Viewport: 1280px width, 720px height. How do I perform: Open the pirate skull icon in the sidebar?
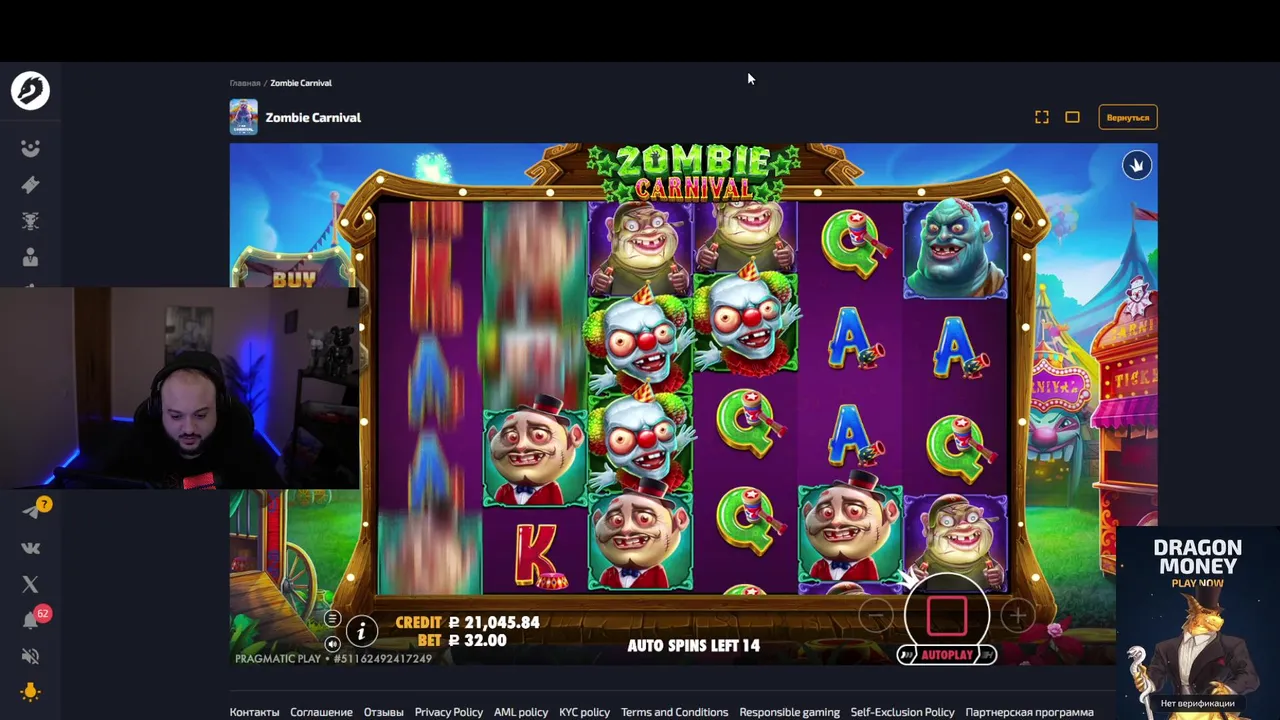[x=30, y=221]
